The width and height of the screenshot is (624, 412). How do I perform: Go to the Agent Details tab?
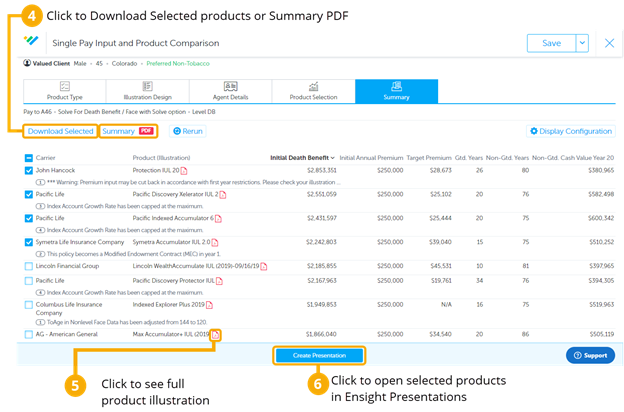pyautogui.click(x=230, y=91)
